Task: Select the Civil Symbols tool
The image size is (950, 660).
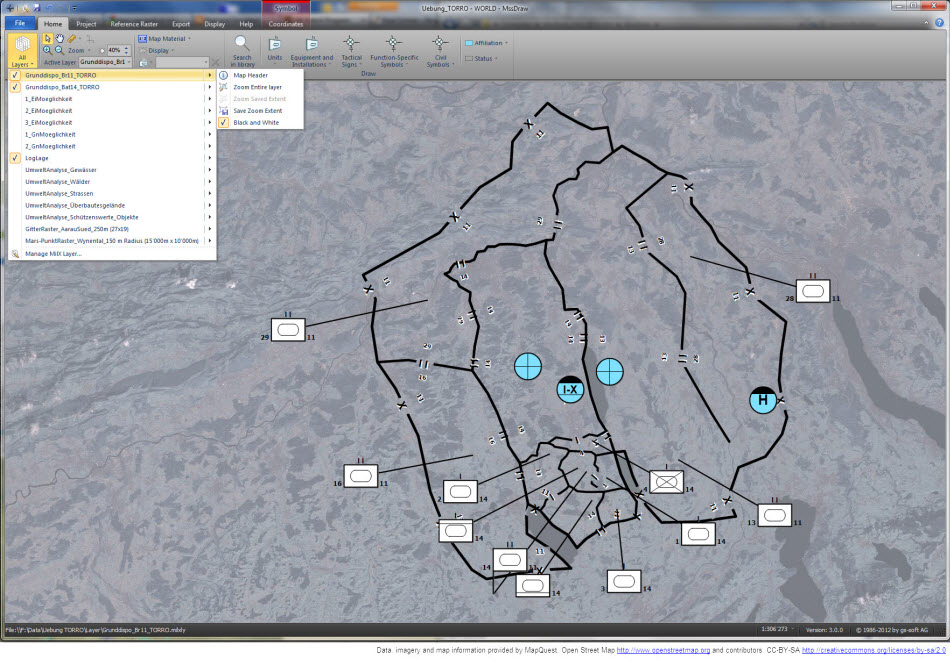Action: [x=438, y=48]
